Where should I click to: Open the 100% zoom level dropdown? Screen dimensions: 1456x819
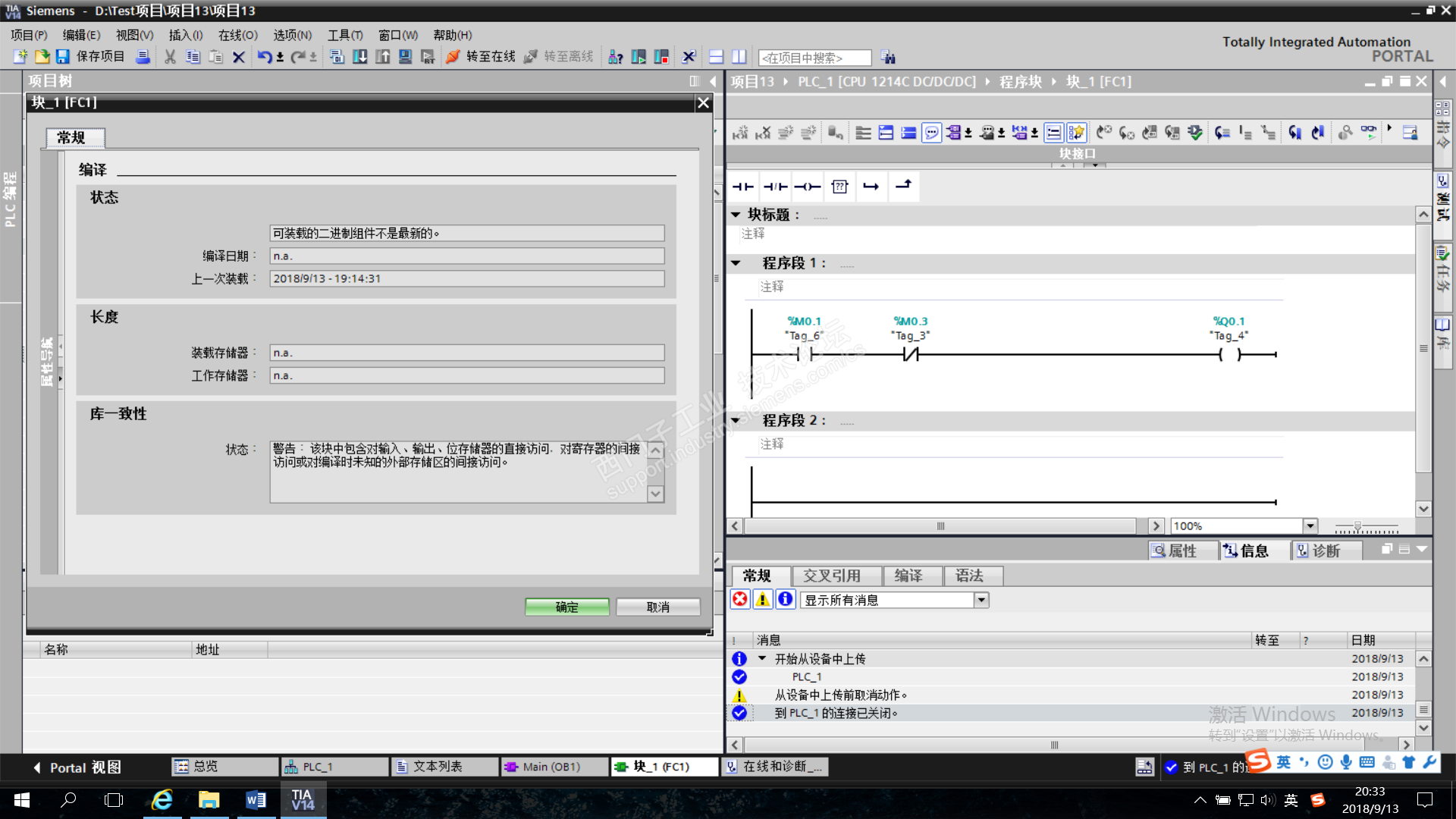coord(1310,526)
